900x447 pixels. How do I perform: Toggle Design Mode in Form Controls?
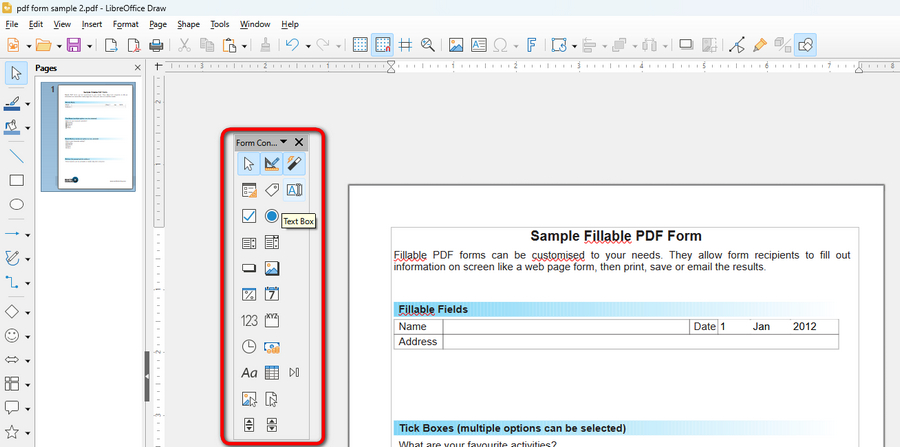(272, 164)
